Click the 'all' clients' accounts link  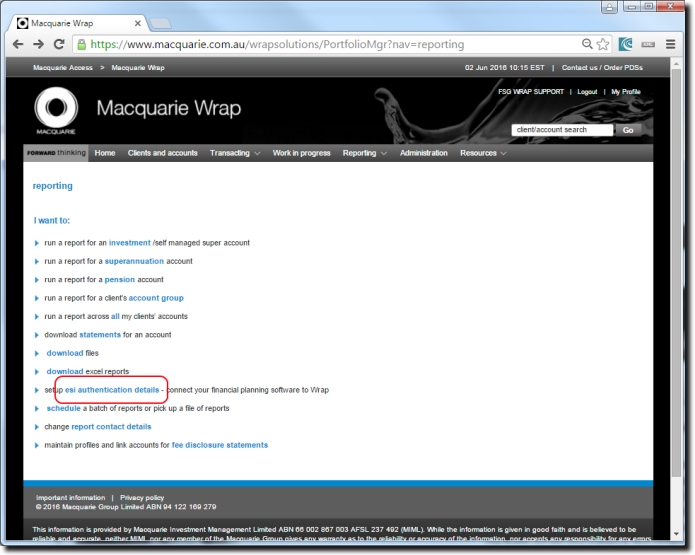coord(115,317)
